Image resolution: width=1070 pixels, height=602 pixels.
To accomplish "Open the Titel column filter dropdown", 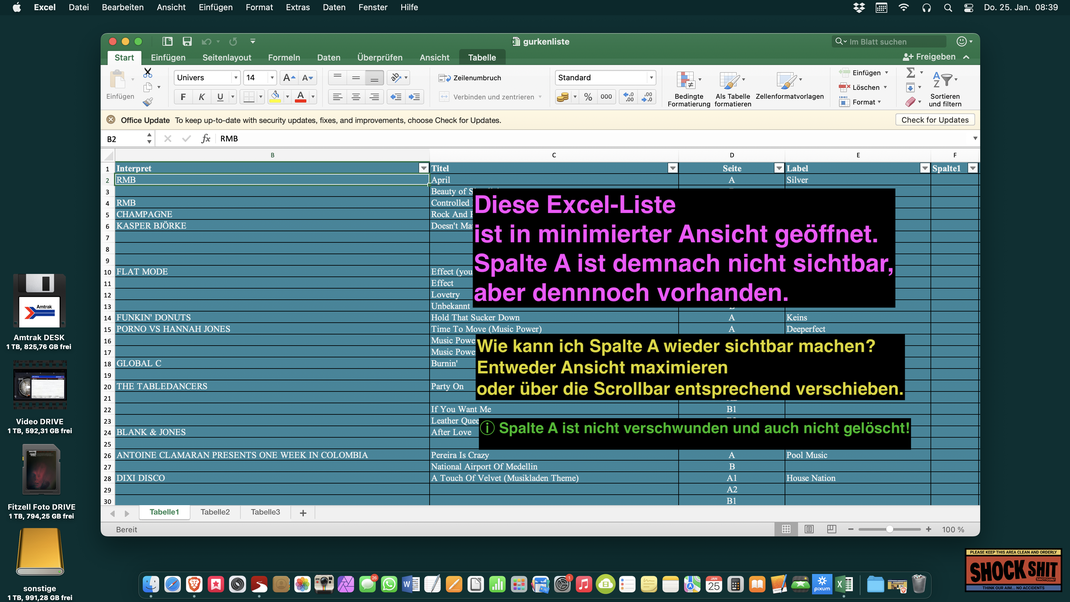I will pos(672,168).
